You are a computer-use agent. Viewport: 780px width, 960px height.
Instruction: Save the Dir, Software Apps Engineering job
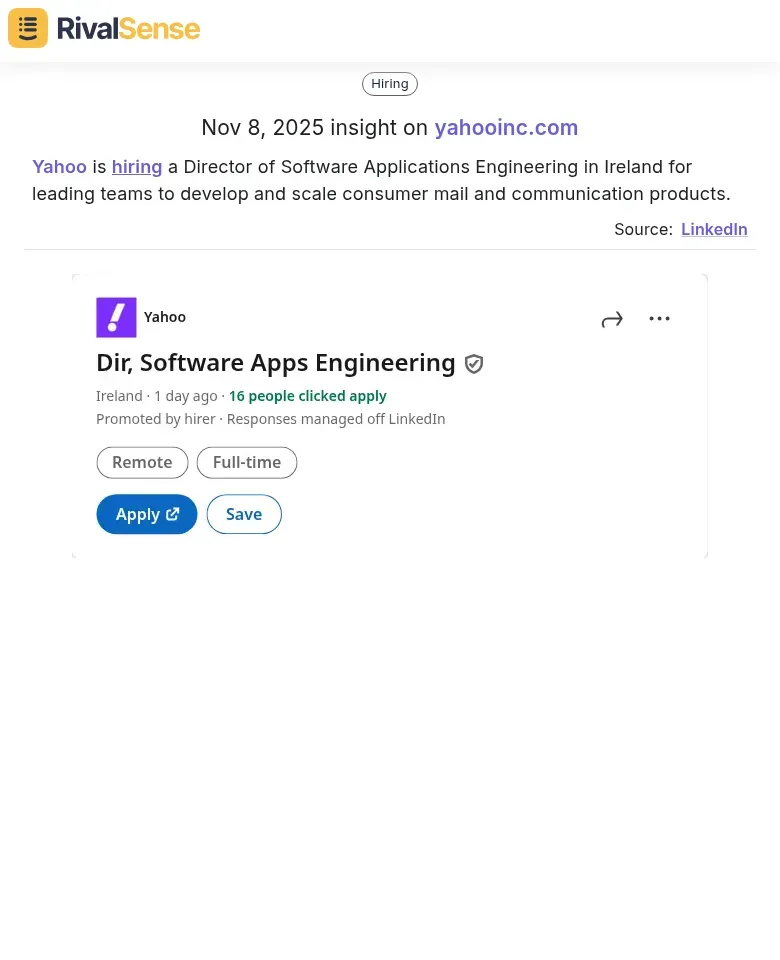(x=243, y=513)
